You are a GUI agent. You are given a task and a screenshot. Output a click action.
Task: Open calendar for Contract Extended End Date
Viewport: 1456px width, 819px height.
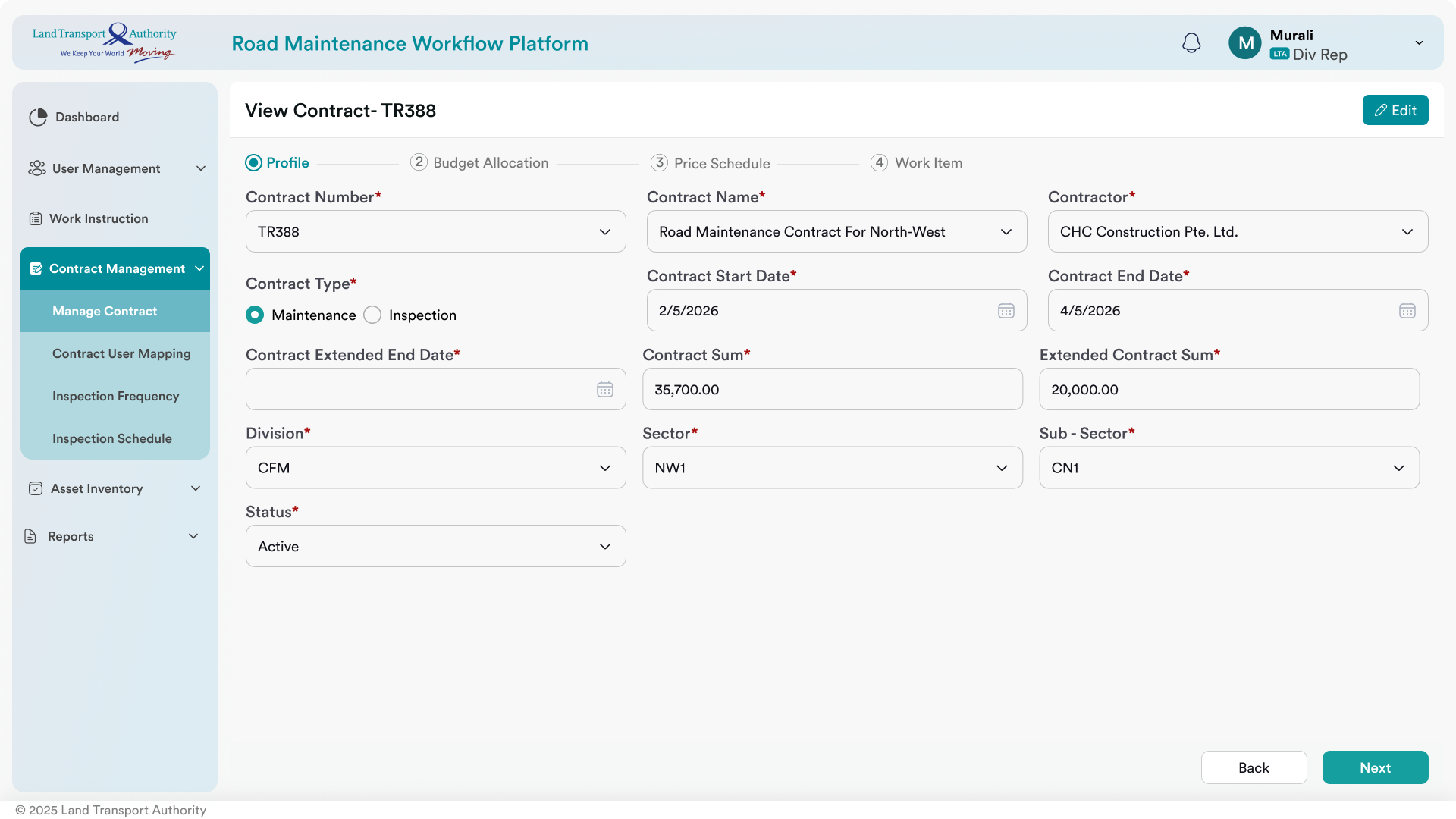pyautogui.click(x=605, y=389)
